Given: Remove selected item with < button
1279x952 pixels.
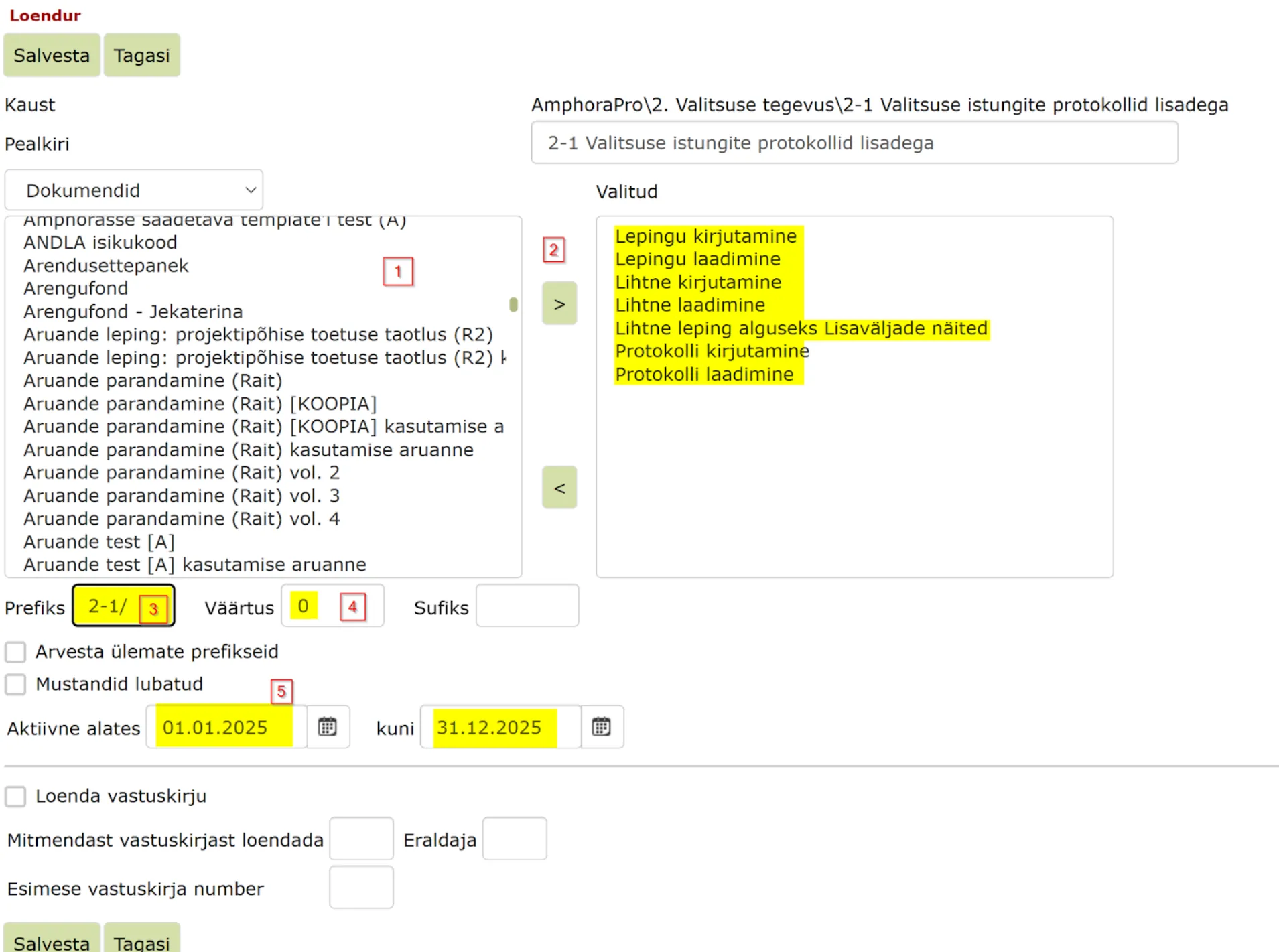Looking at the screenshot, I should point(559,488).
